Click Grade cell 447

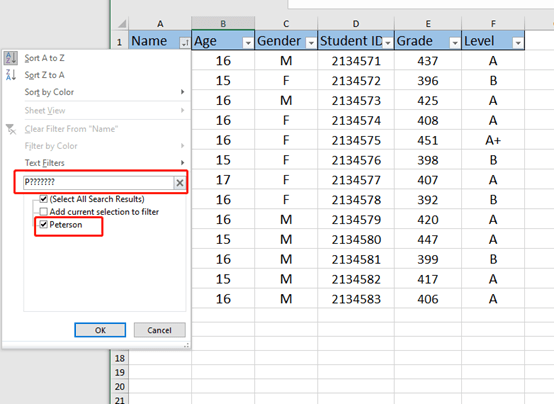(428, 240)
